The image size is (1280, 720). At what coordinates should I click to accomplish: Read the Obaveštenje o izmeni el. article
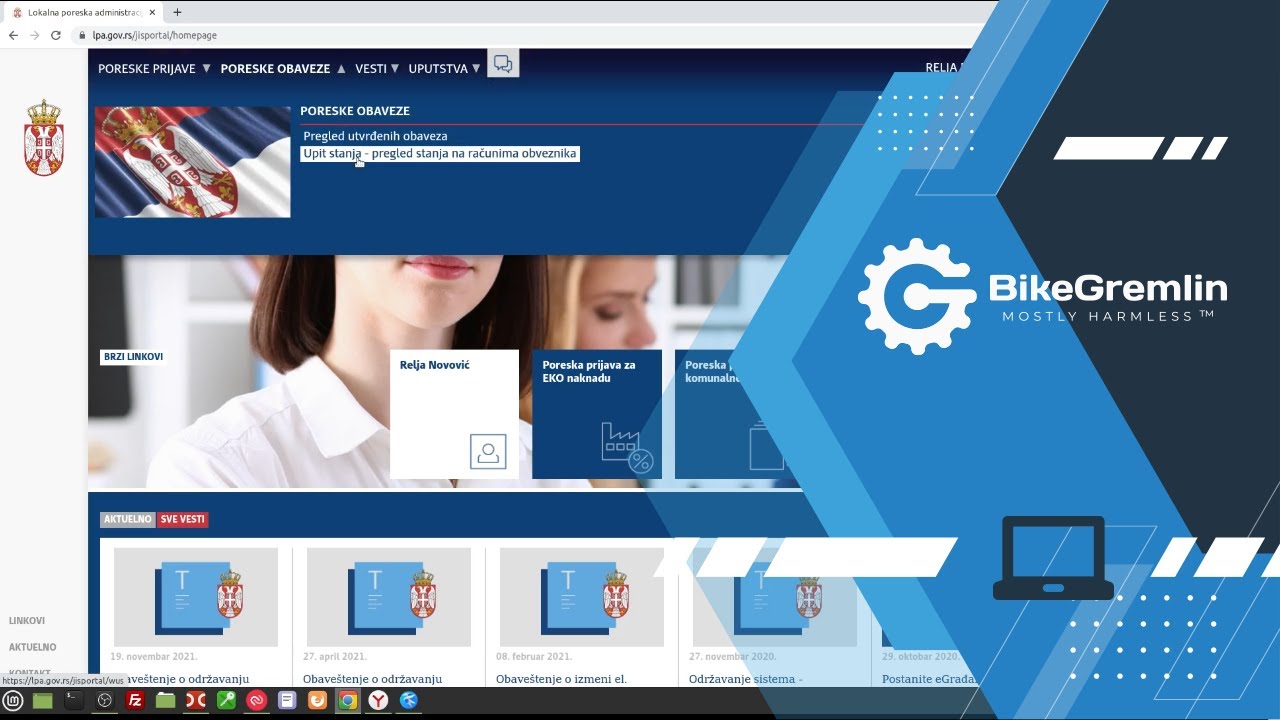[x=561, y=679]
